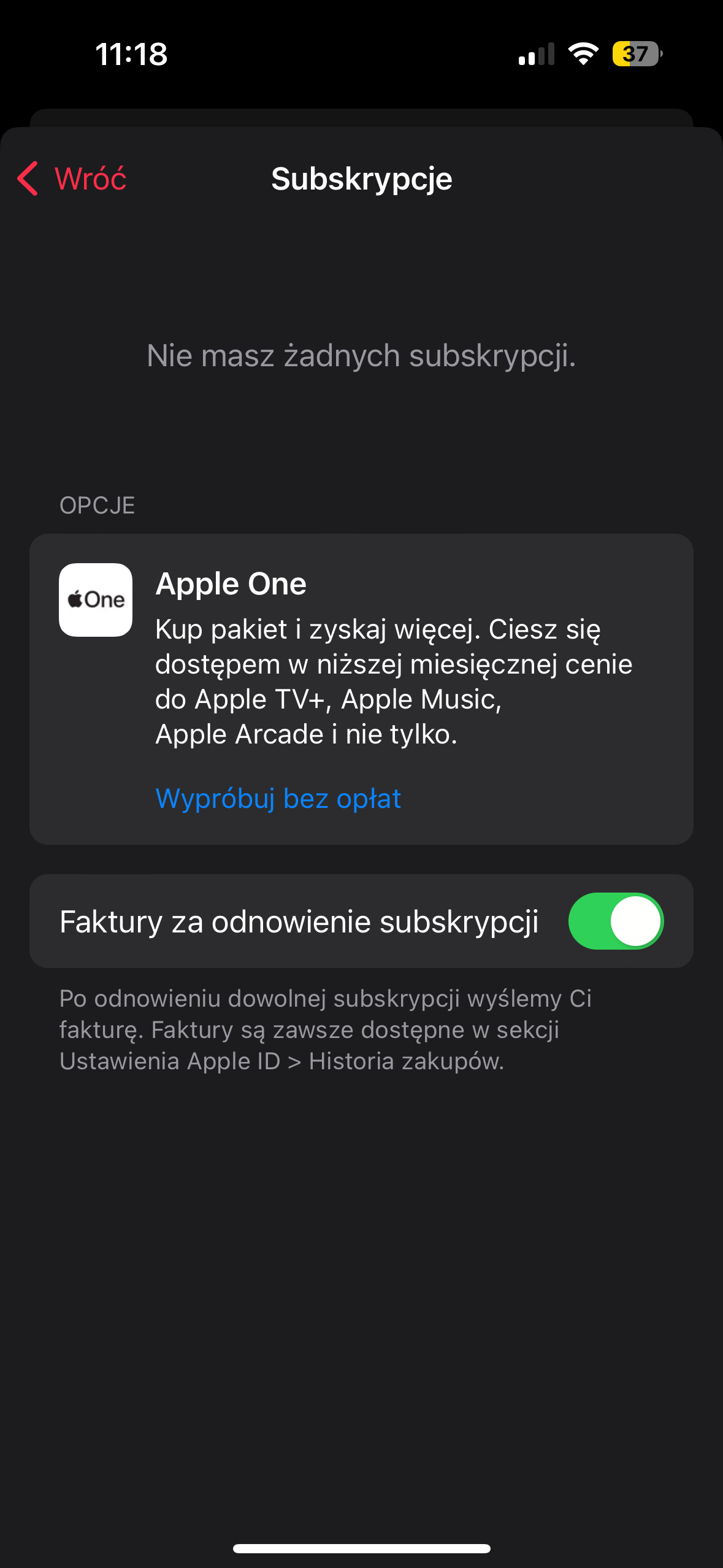
Task: Tap the Apple One app icon
Action: 96,599
